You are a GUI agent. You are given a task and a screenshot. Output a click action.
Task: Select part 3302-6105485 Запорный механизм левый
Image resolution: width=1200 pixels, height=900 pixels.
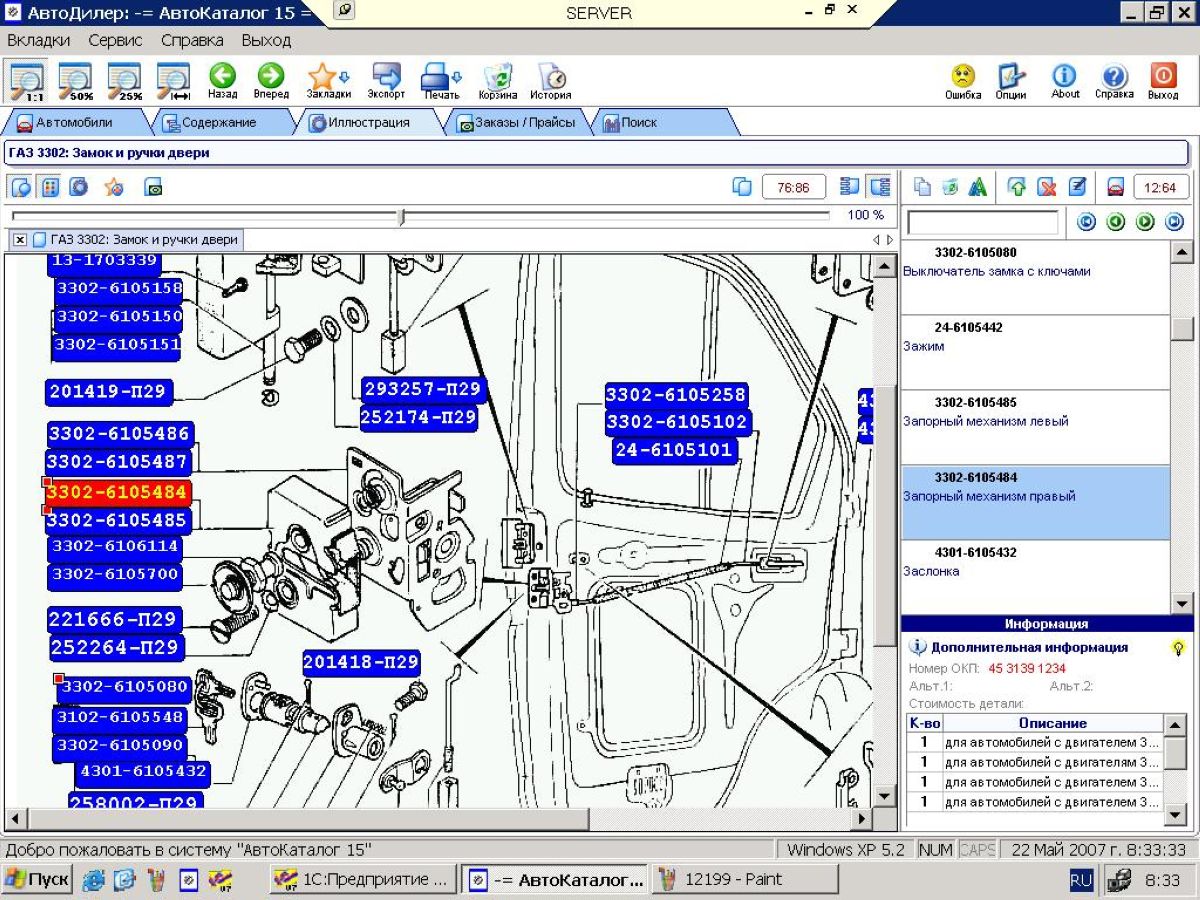coord(1035,427)
